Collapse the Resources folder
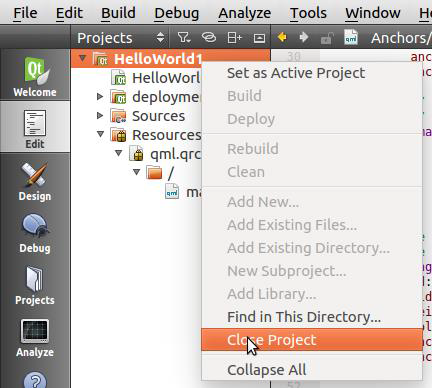 pos(100,134)
